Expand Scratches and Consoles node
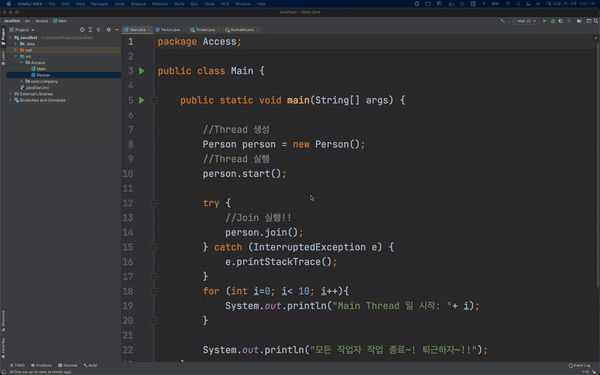The width and height of the screenshot is (600, 375). [x=10, y=100]
